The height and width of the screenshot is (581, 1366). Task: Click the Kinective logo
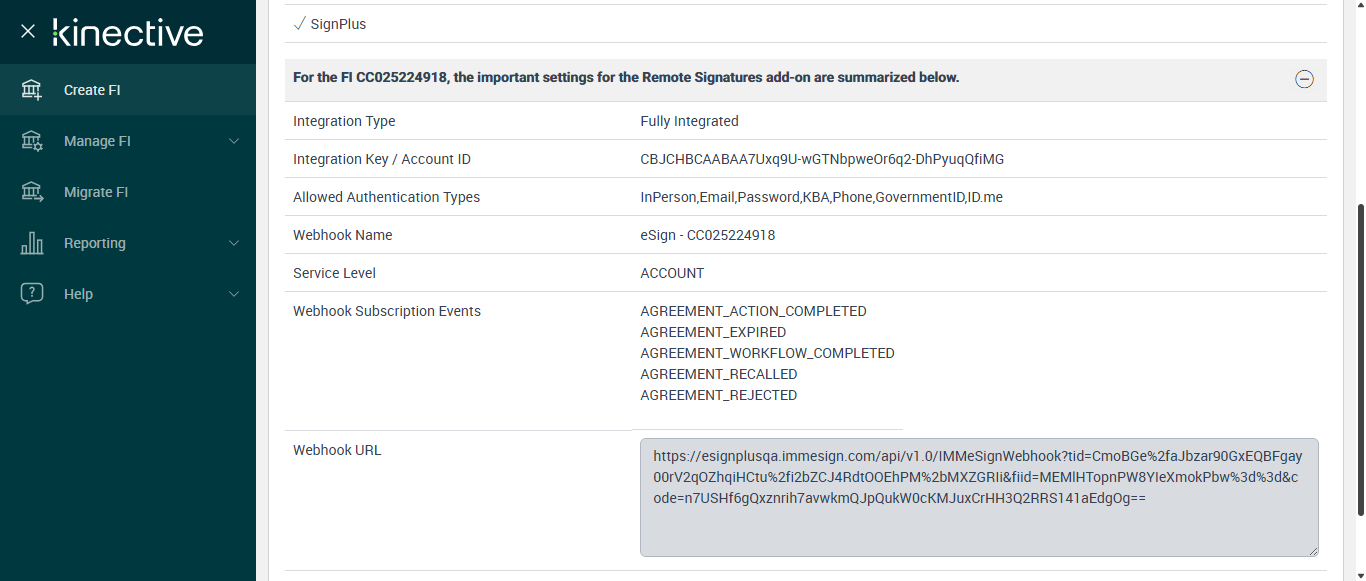[x=128, y=32]
